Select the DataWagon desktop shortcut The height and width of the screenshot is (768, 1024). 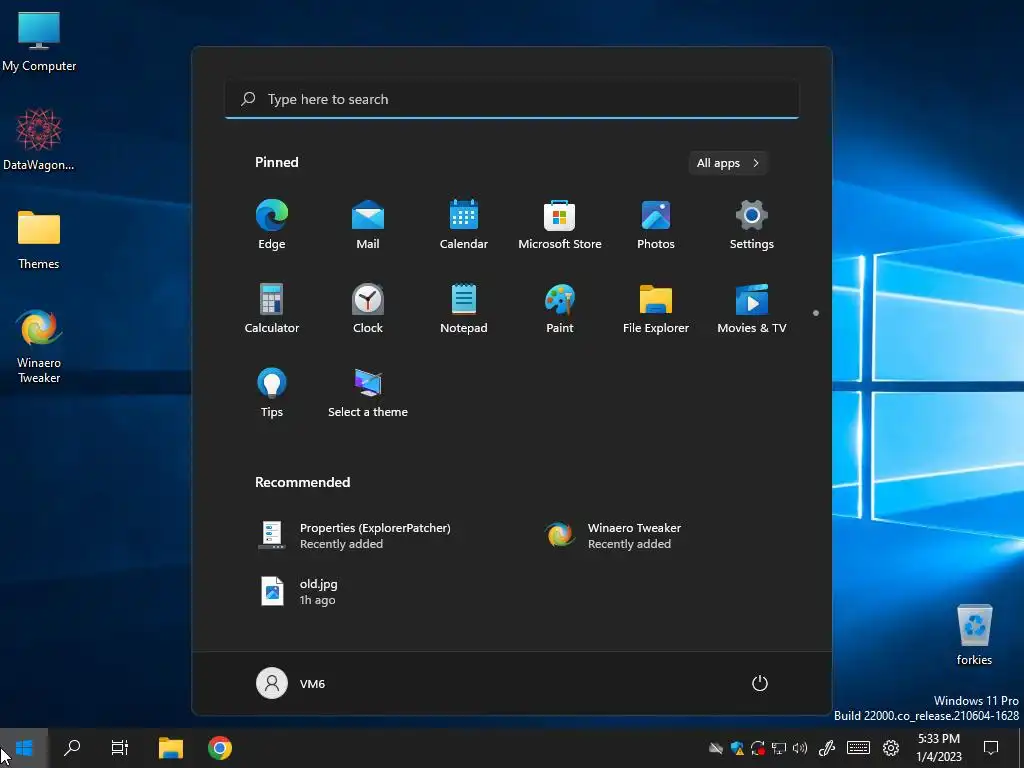click(x=39, y=140)
